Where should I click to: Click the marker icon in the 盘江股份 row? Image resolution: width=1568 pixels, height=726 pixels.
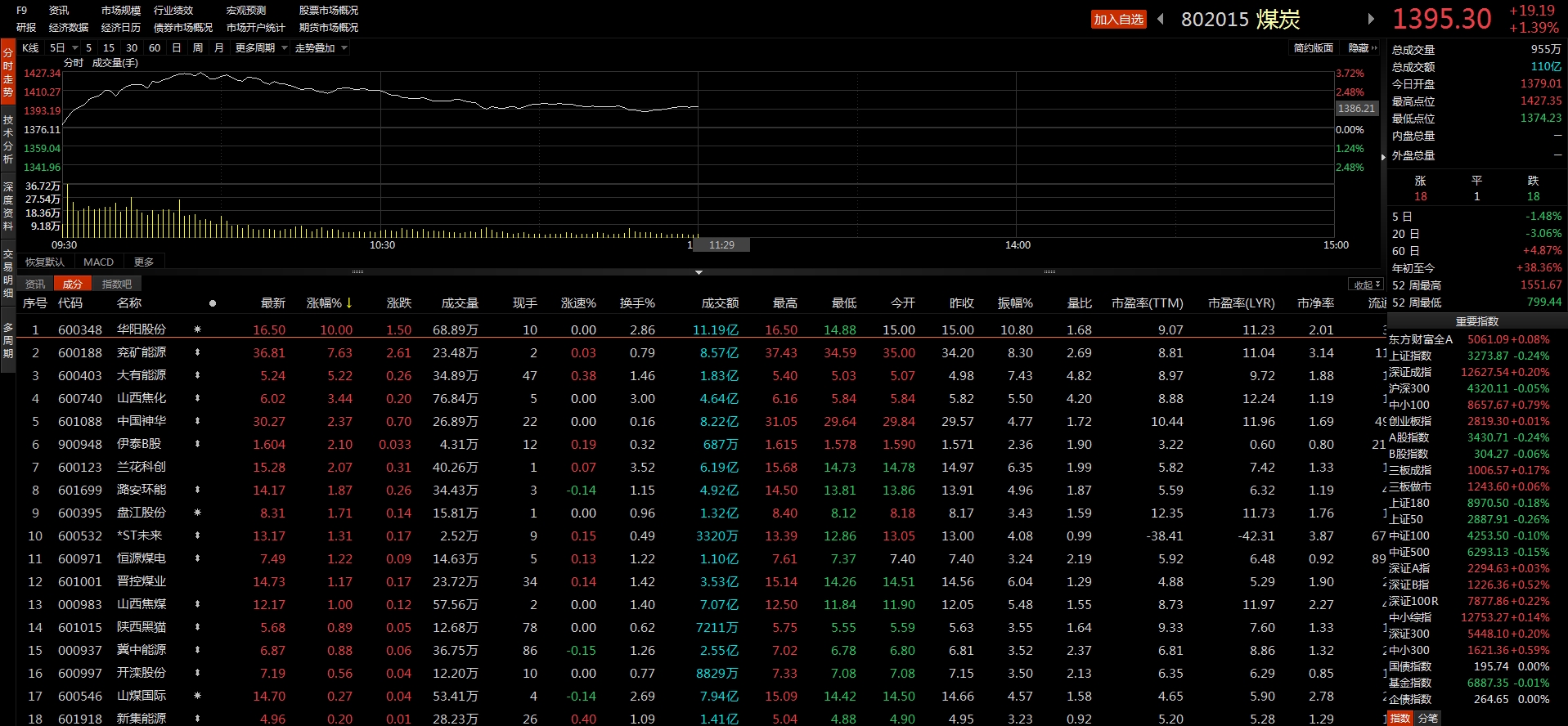(197, 513)
